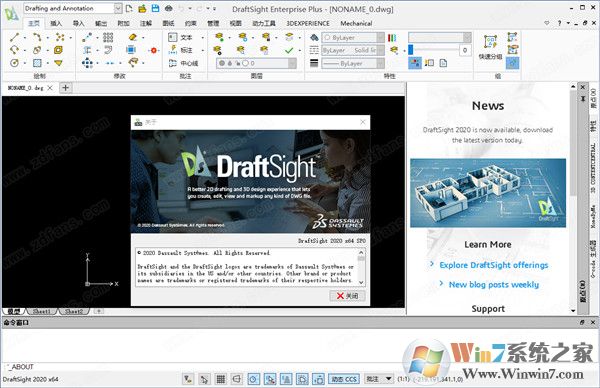Open the 3DEXPERIENCE ribbon tab
The height and width of the screenshot is (388, 600).
[308, 23]
